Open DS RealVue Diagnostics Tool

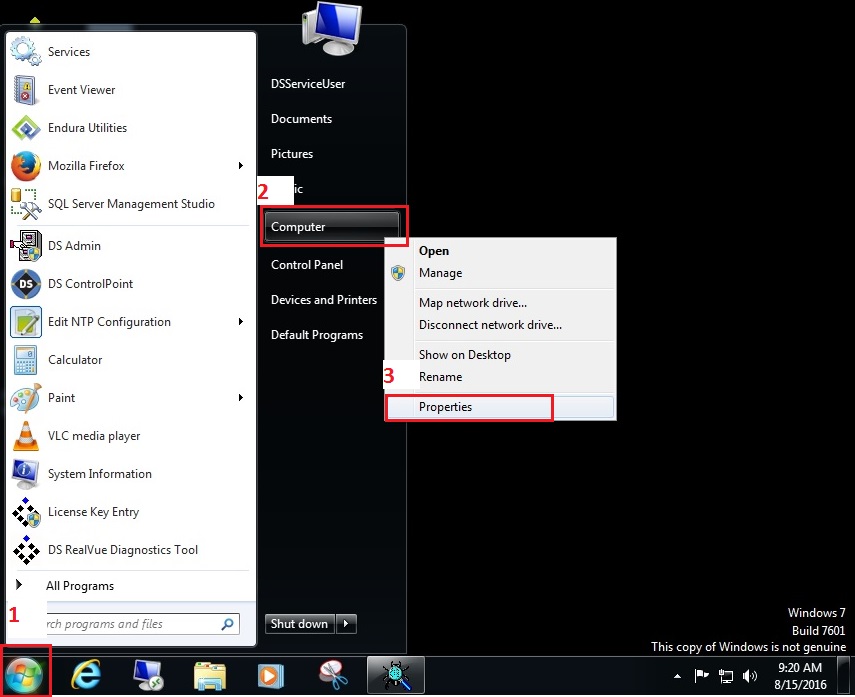pos(122,550)
